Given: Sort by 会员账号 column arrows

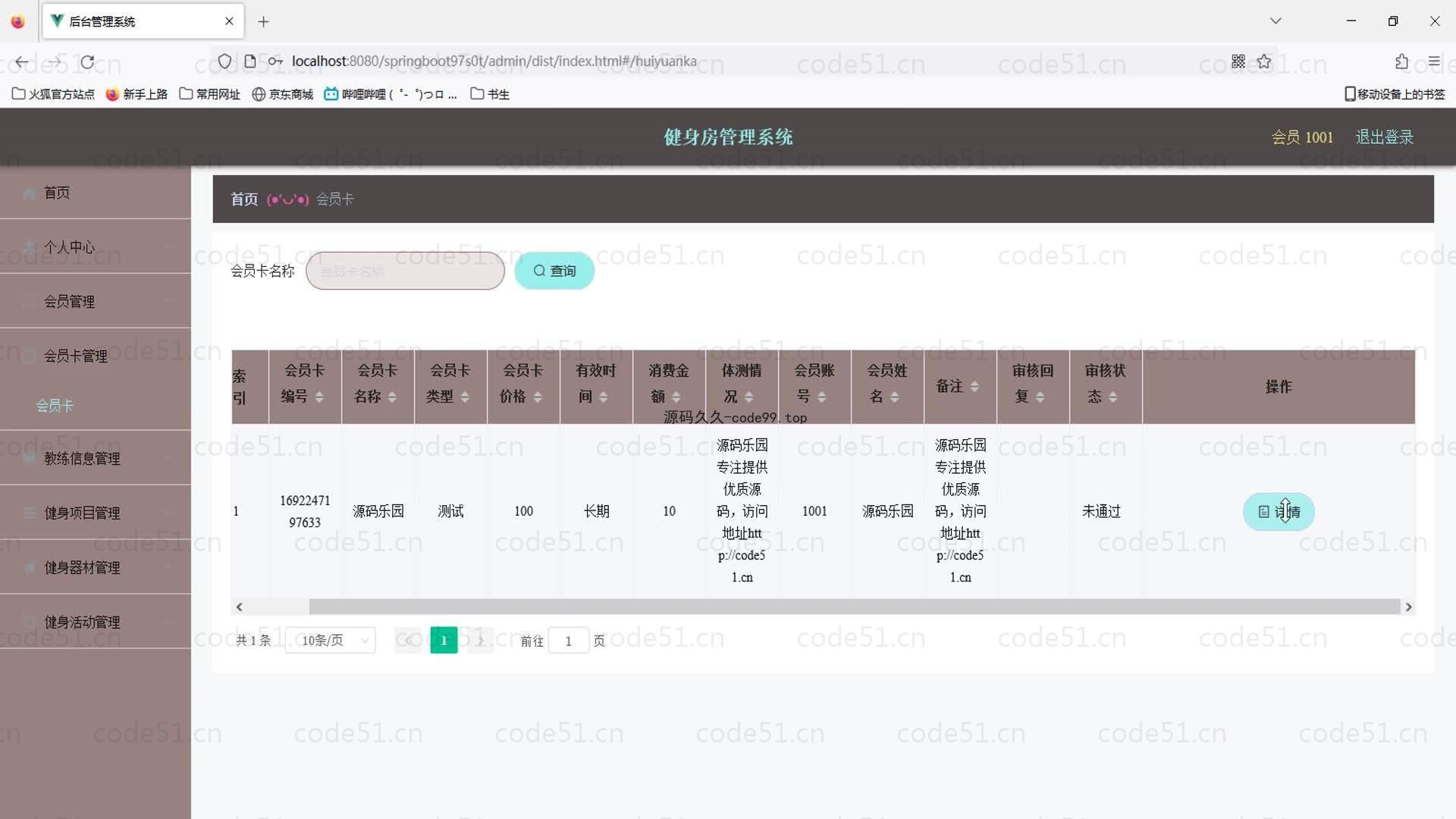Looking at the screenshot, I should 821,397.
